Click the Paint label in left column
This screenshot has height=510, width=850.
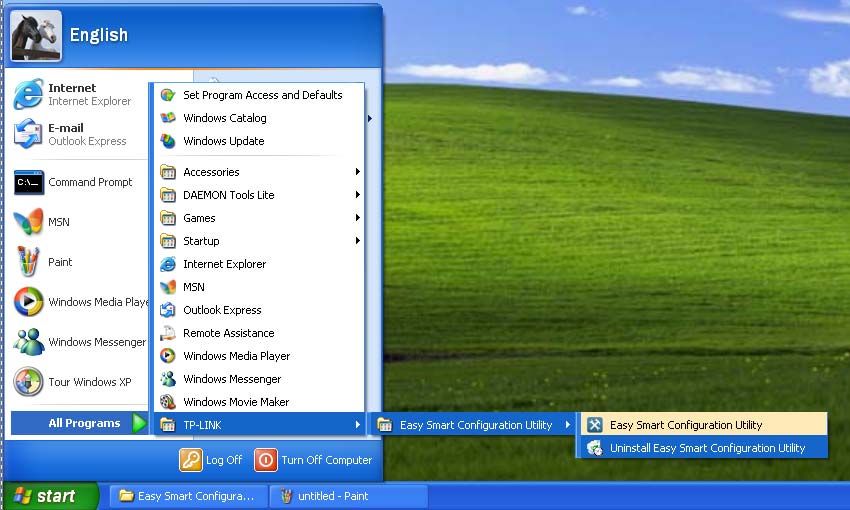pyautogui.click(x=60, y=262)
